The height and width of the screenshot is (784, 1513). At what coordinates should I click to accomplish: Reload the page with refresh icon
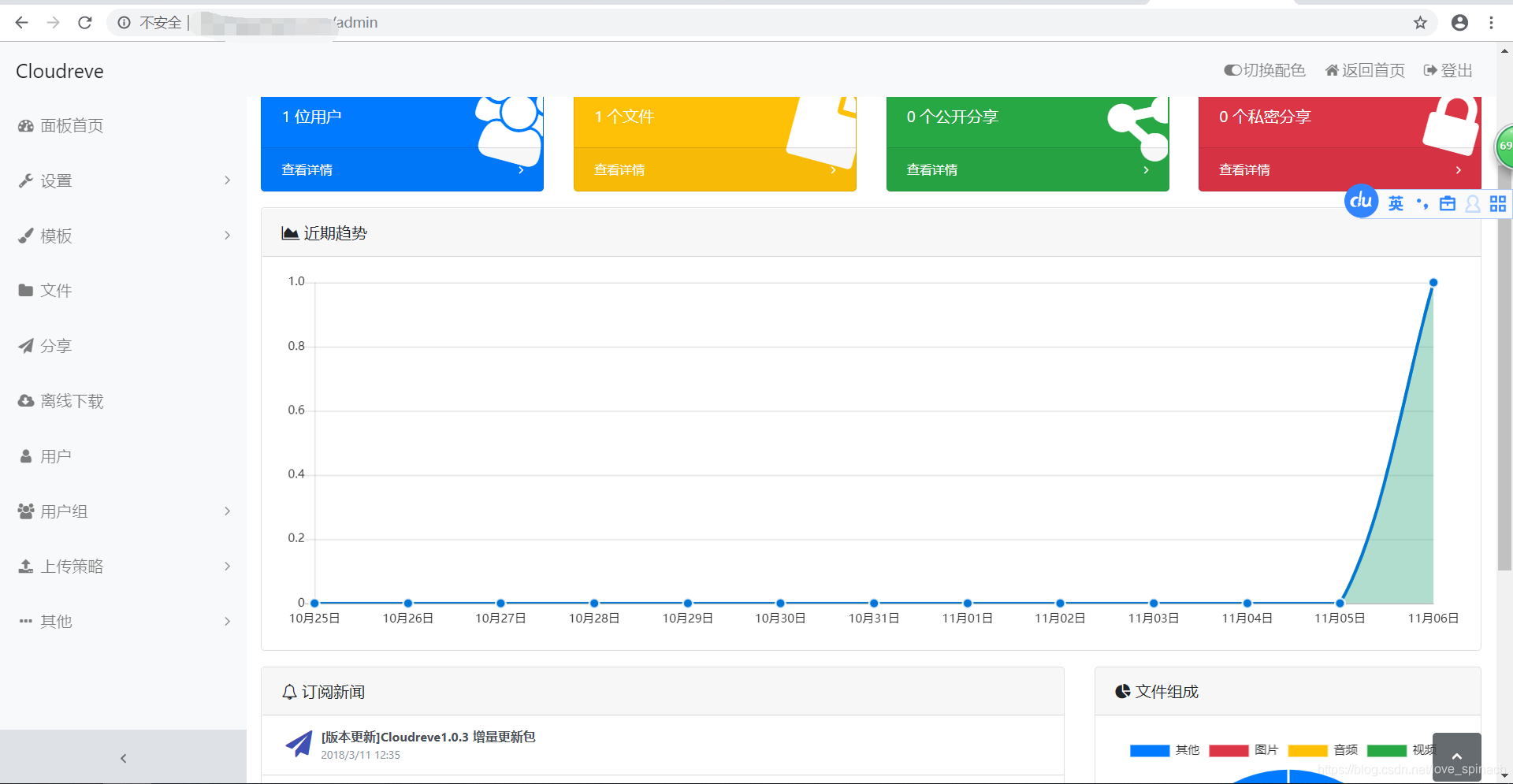click(85, 23)
